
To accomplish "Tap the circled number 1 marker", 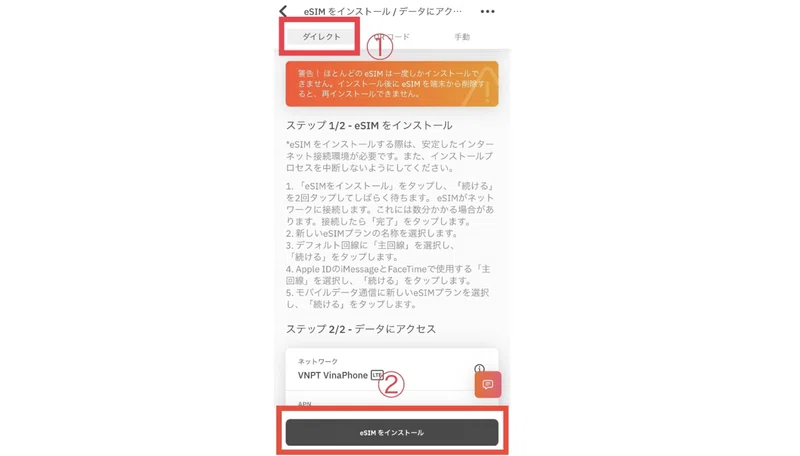I will point(380,47).
